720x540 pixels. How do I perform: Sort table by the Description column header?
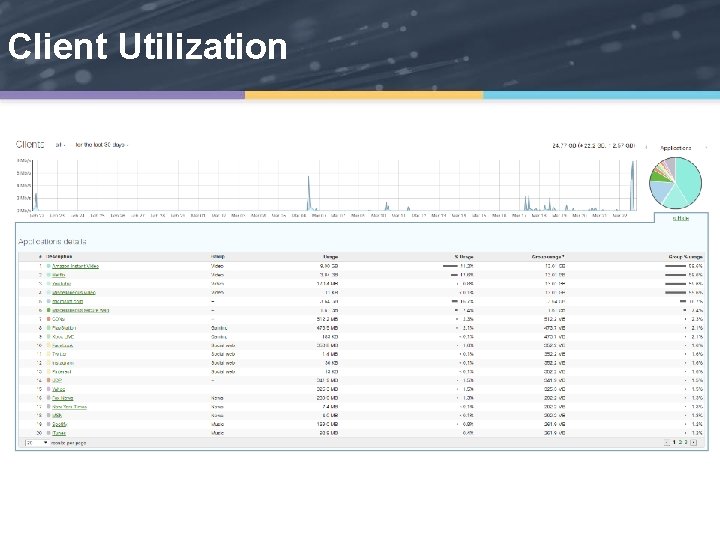(59, 256)
